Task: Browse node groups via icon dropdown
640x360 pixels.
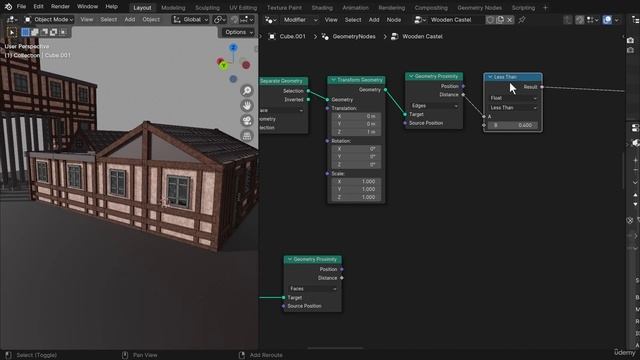Action: click(420, 20)
